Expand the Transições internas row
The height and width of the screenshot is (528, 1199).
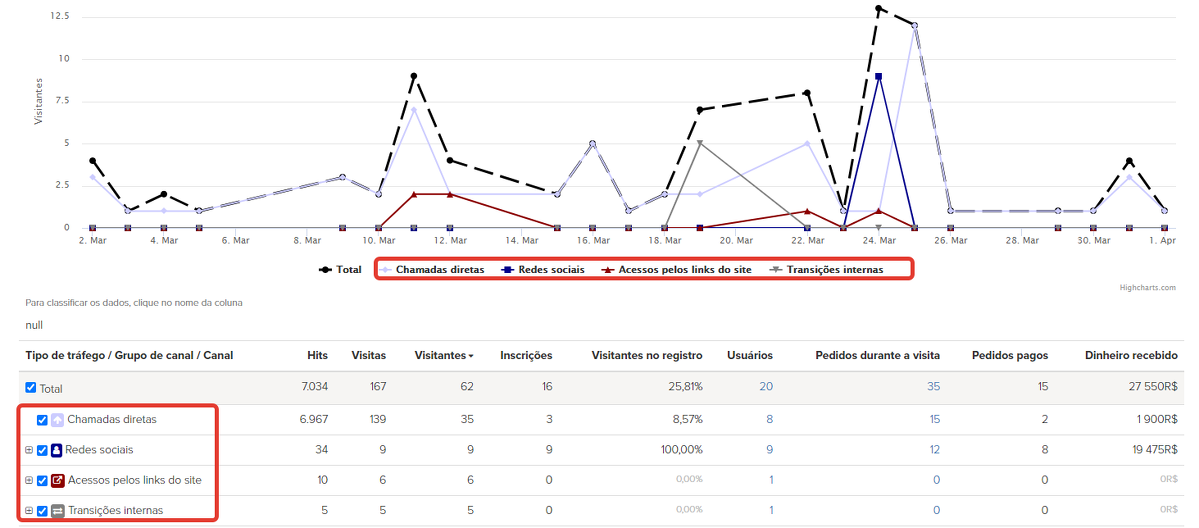29,511
